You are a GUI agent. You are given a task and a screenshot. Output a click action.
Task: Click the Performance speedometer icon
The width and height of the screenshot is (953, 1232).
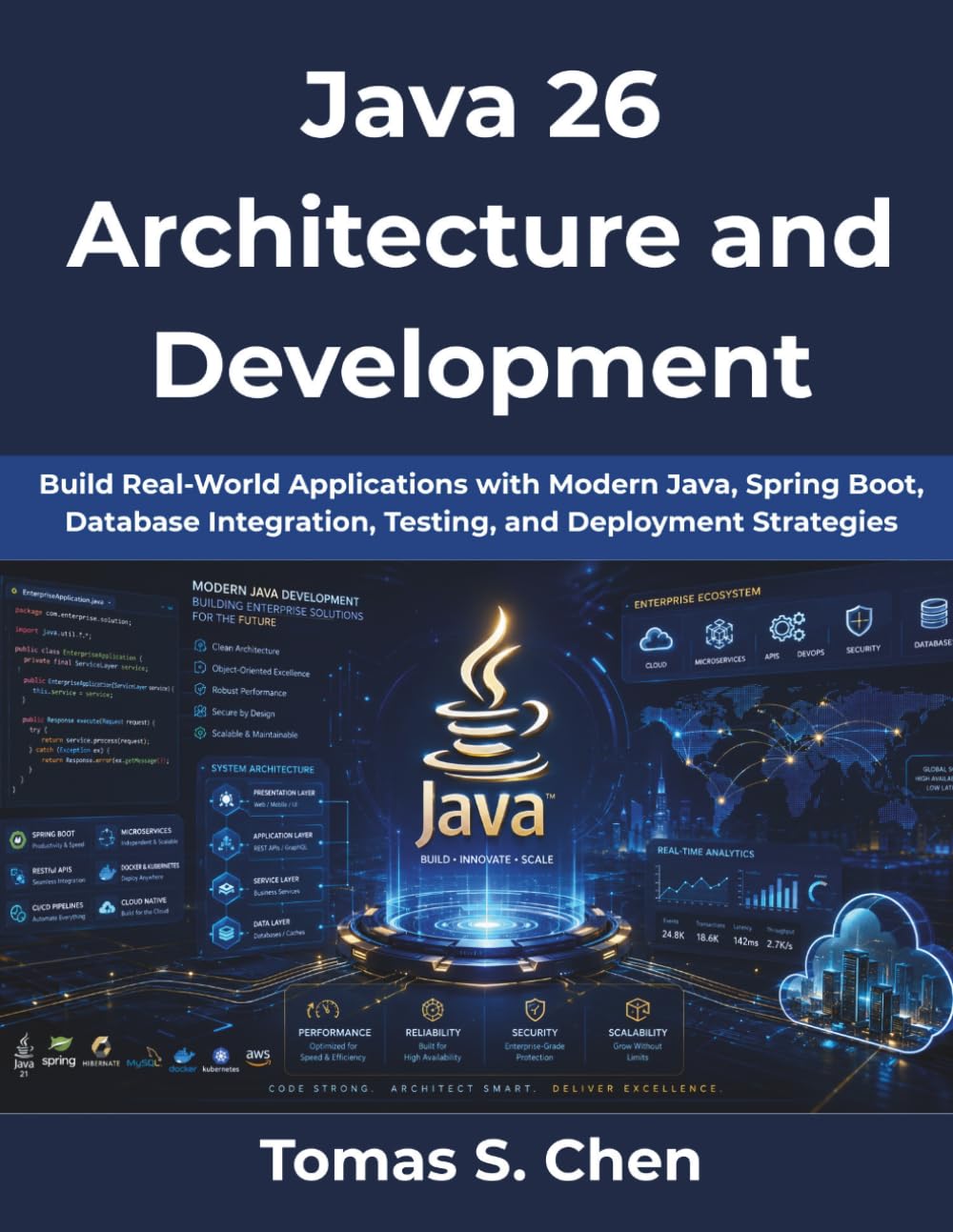324,1009
